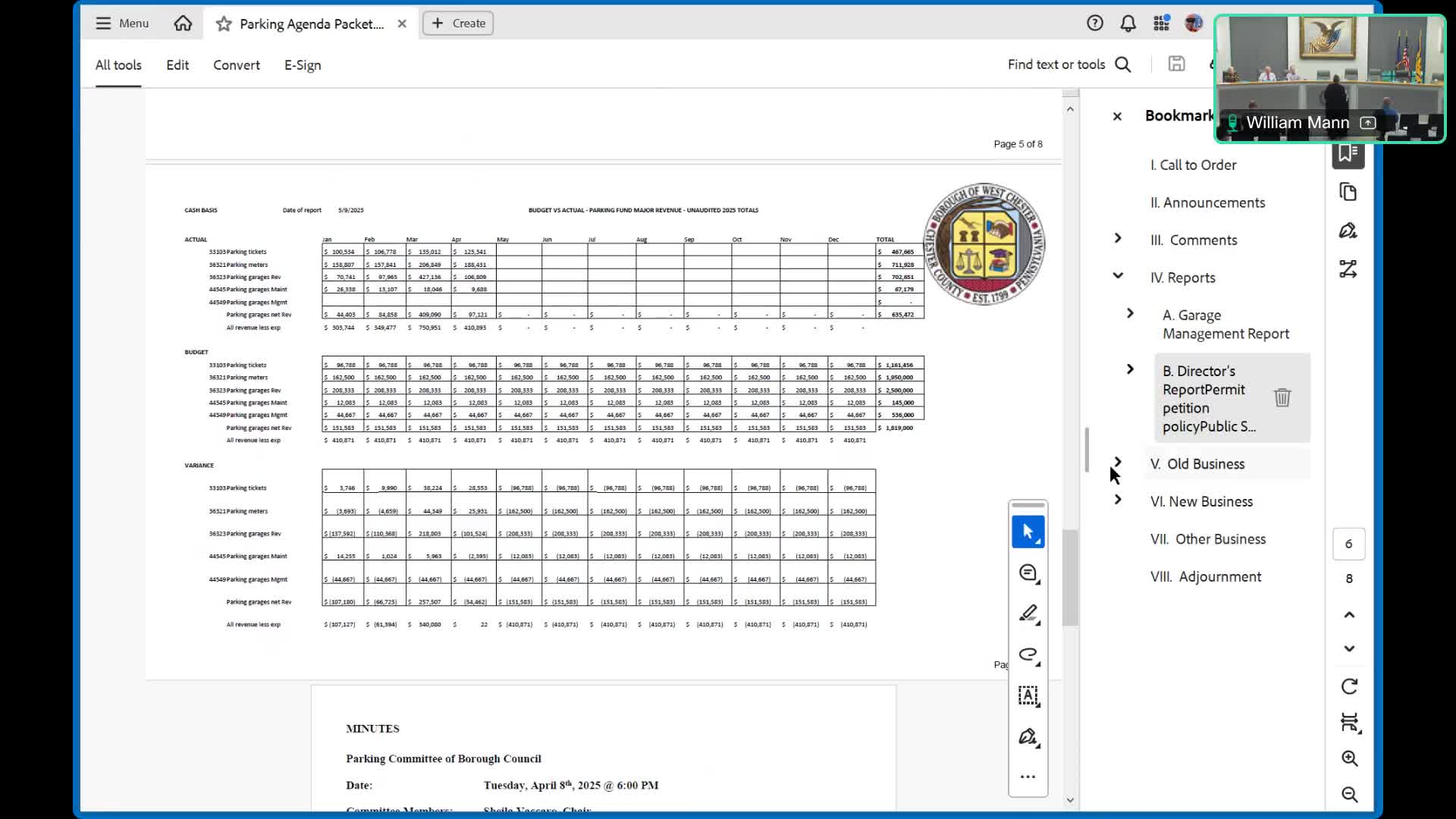This screenshot has height=819, width=1456.
Task: Choose the Select arrow tool
Action: 1028,532
